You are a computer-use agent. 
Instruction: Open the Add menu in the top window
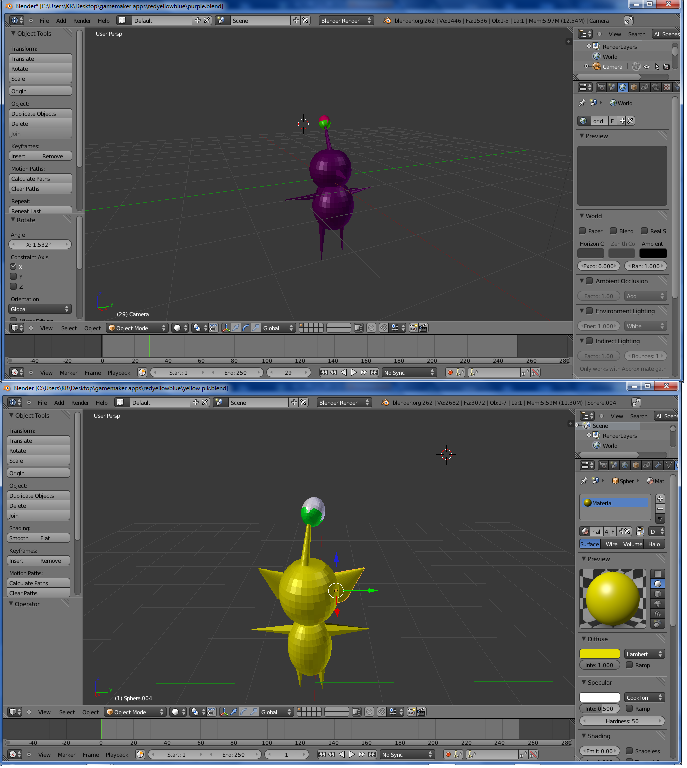coord(61,21)
